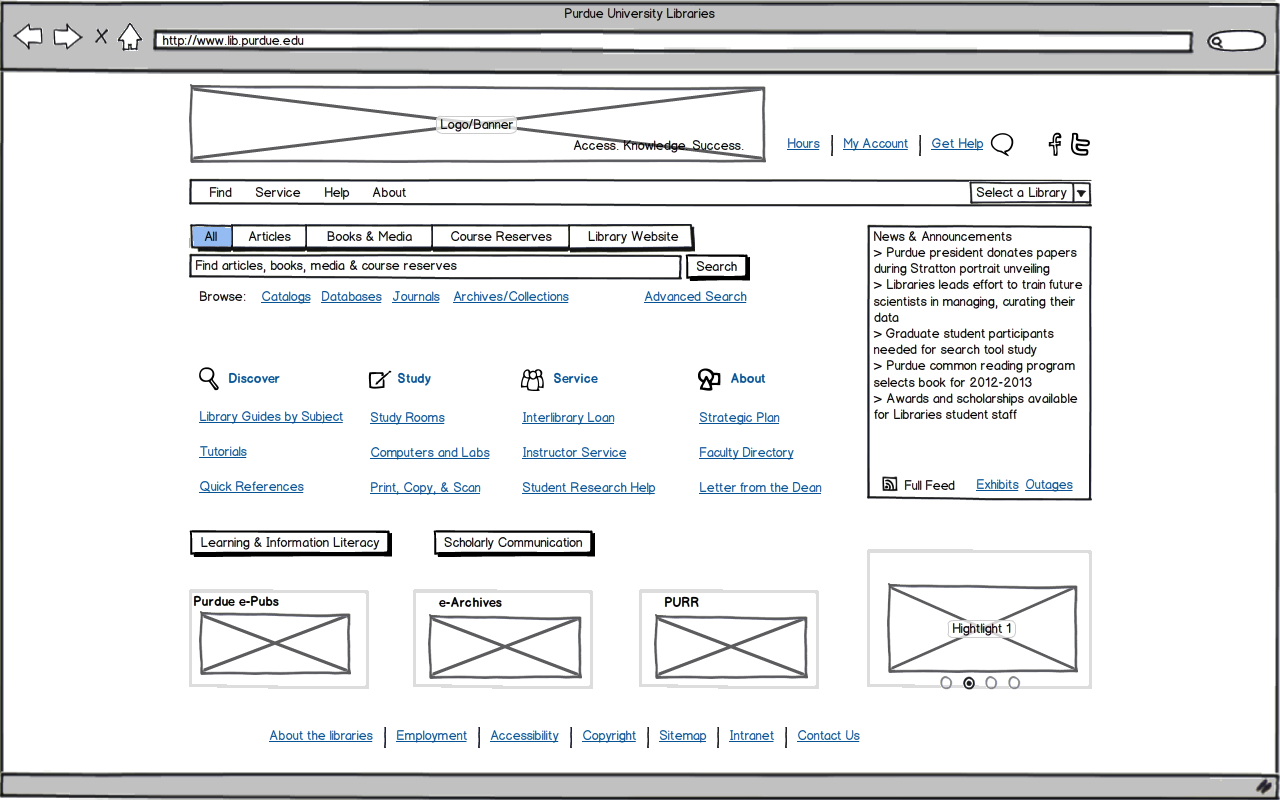Open the Interlibrary Loan link
The height and width of the screenshot is (800, 1280).
[568, 418]
